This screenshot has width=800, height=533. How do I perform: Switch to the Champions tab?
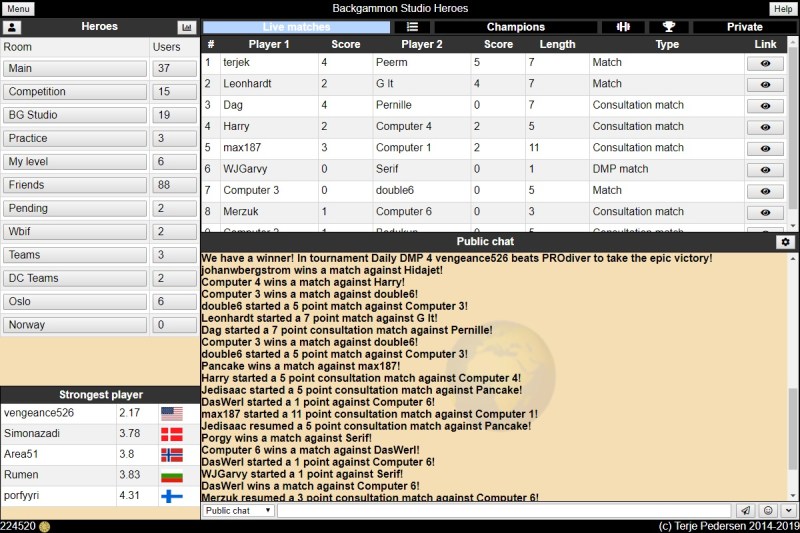515,27
